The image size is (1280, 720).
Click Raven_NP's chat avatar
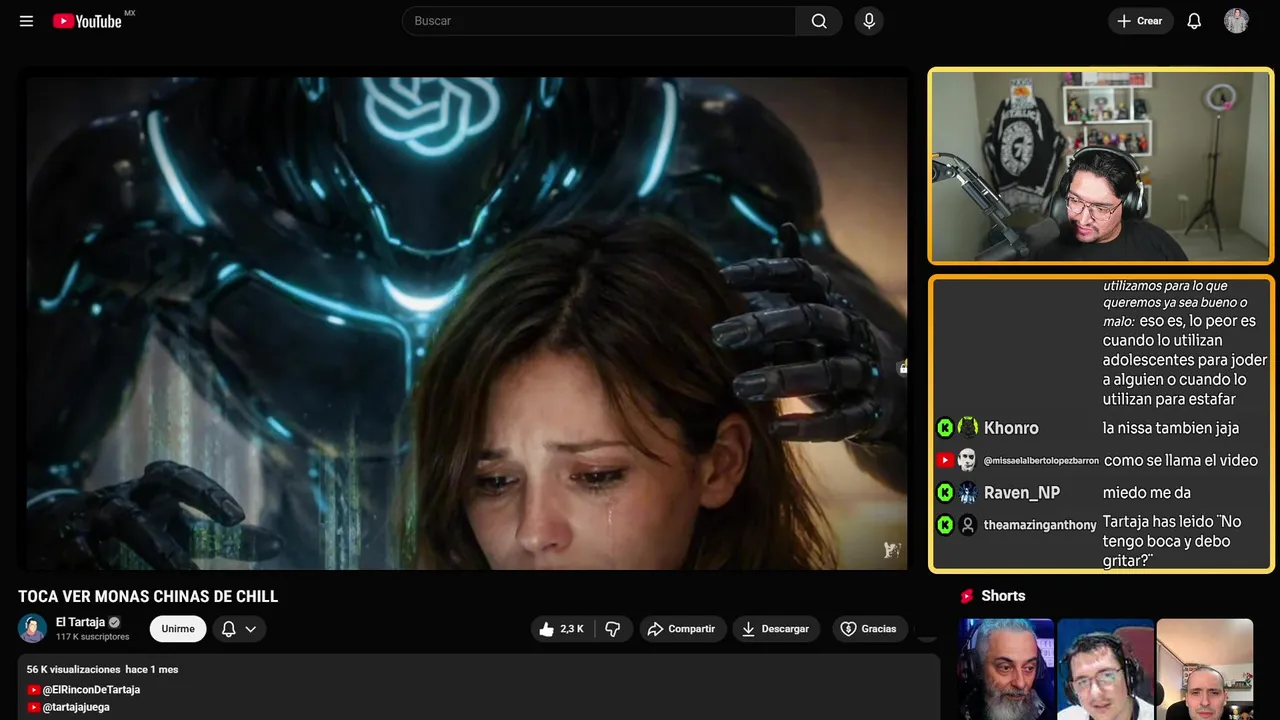pyautogui.click(x=968, y=493)
